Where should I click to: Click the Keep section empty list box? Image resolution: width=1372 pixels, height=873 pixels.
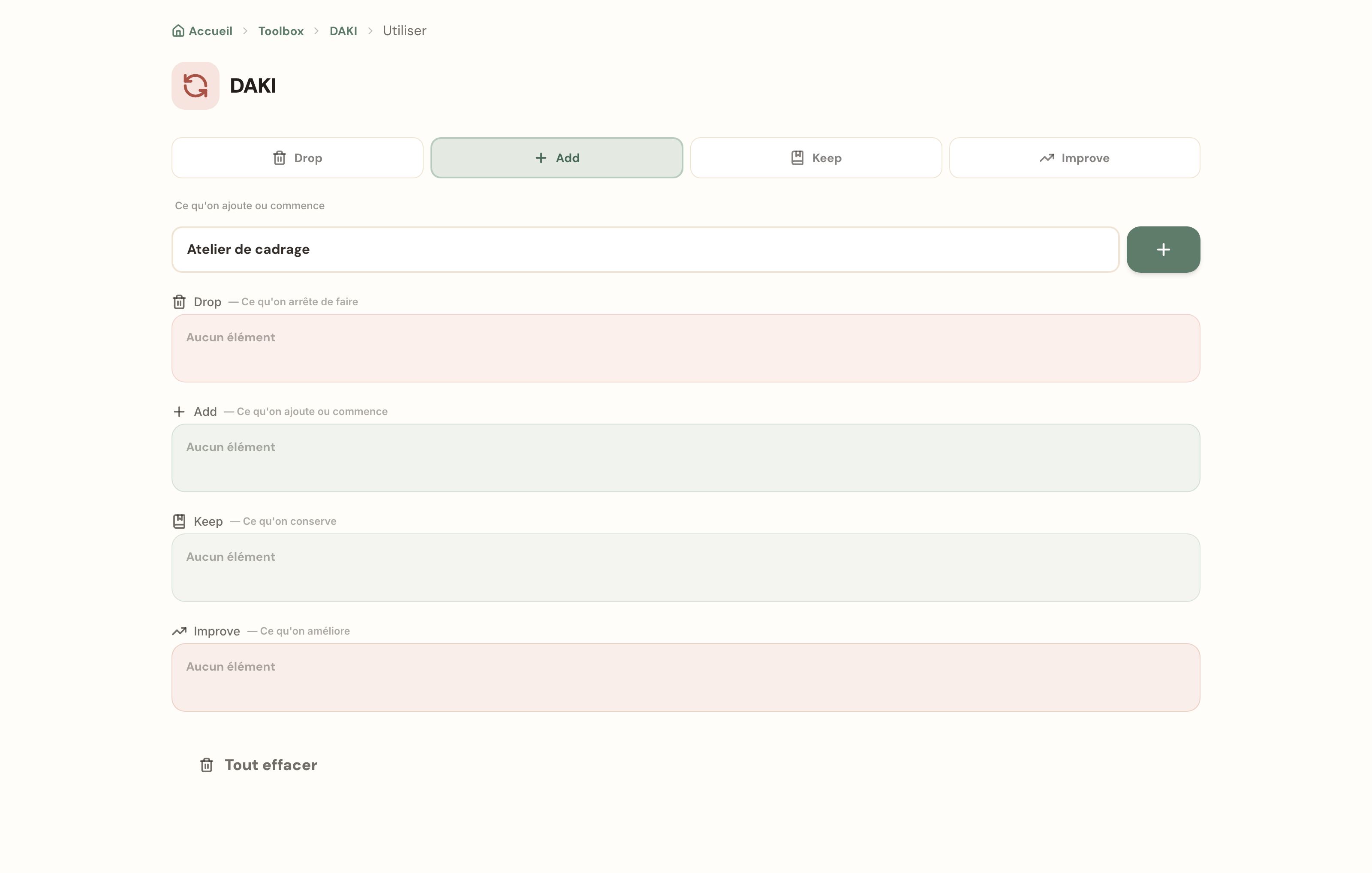686,568
